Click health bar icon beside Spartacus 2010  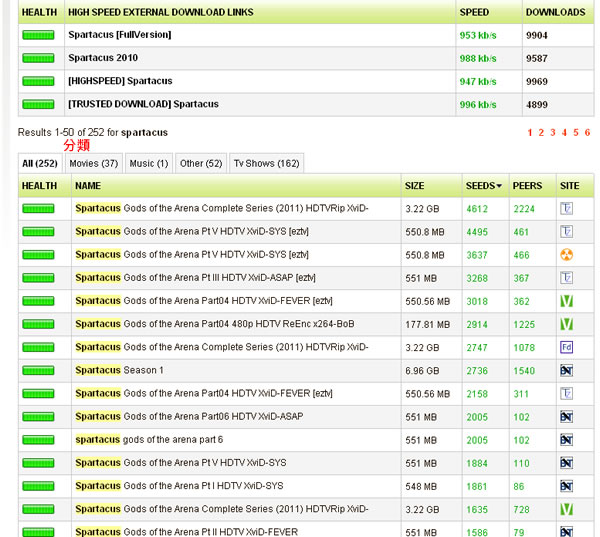click(39, 58)
